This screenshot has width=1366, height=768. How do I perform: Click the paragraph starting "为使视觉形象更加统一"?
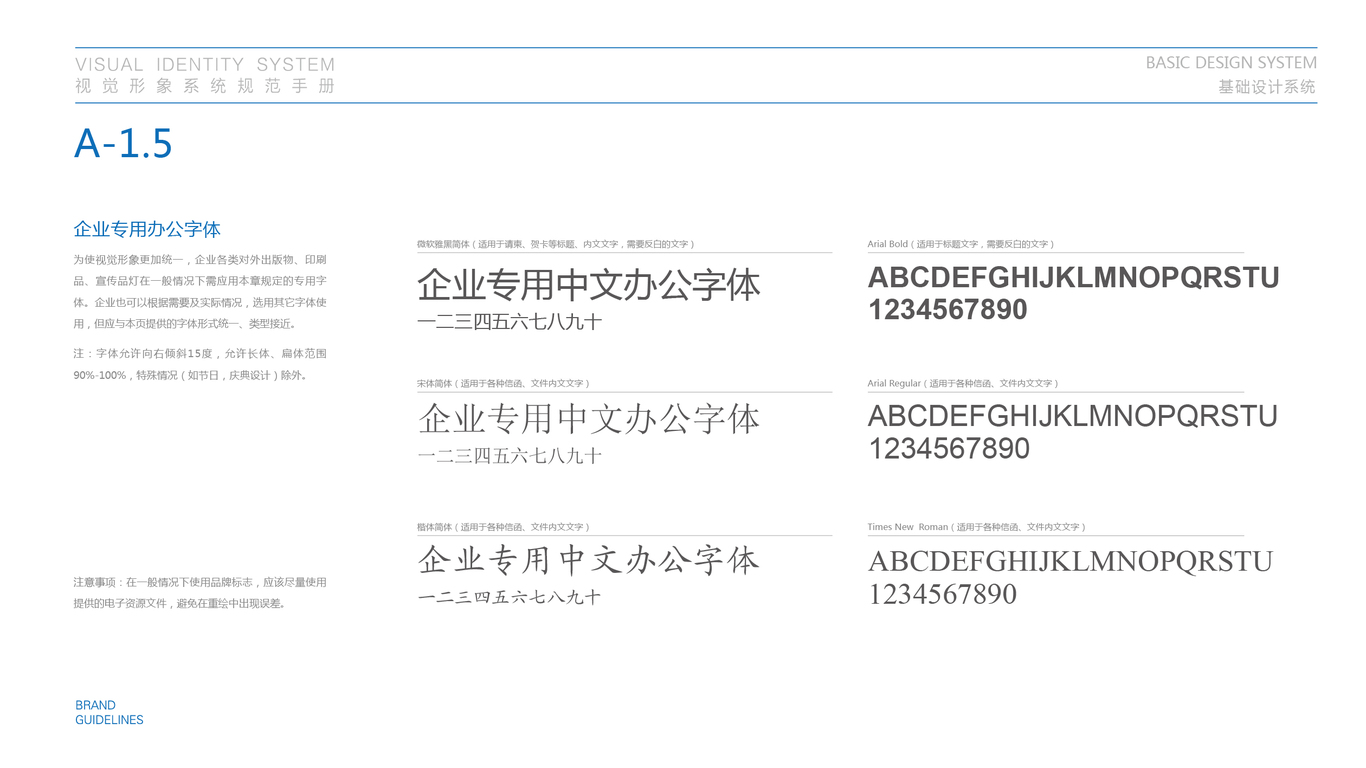(200, 291)
